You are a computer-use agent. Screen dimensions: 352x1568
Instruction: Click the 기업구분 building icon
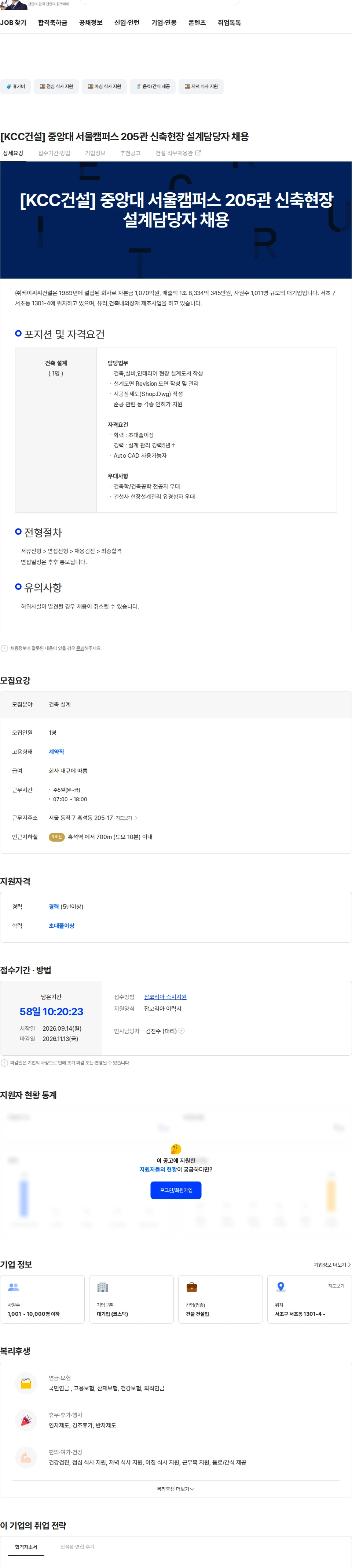(102, 1287)
